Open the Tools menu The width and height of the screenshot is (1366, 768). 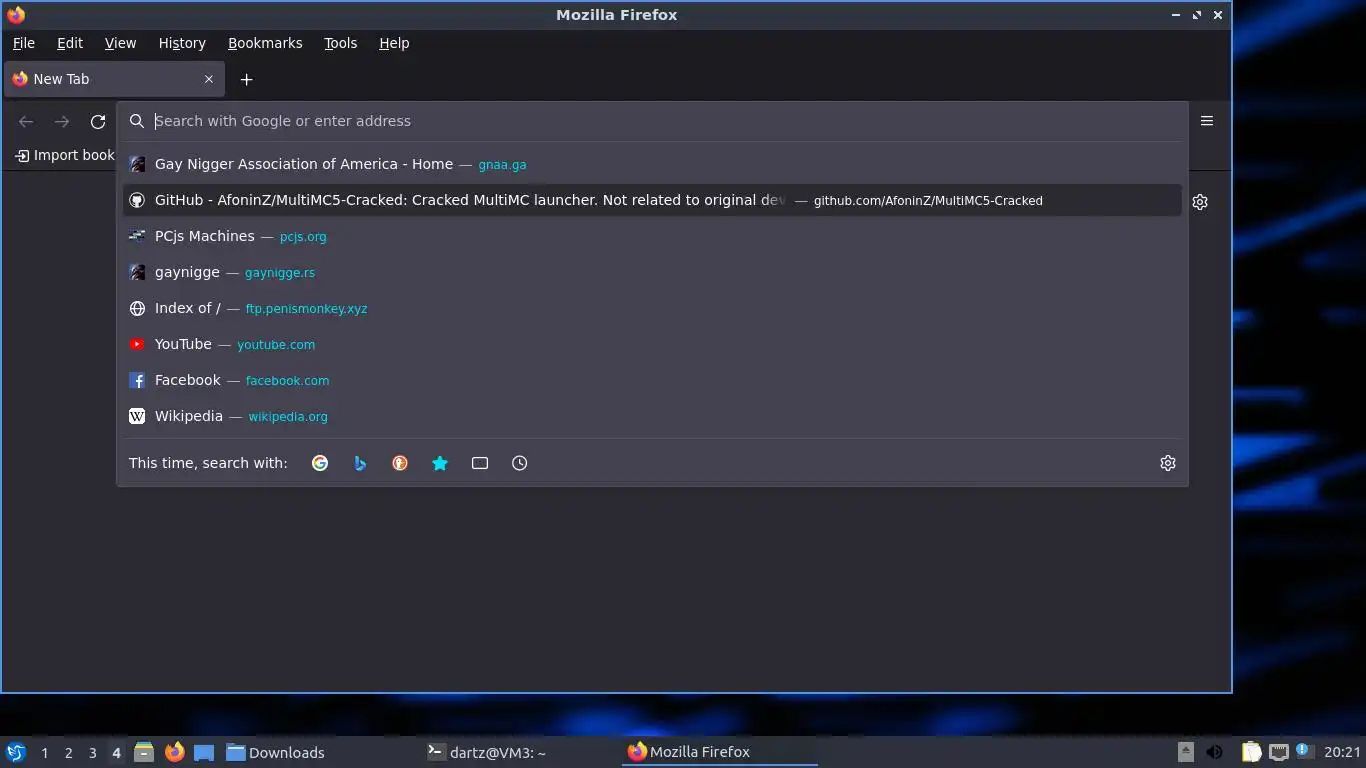point(340,43)
